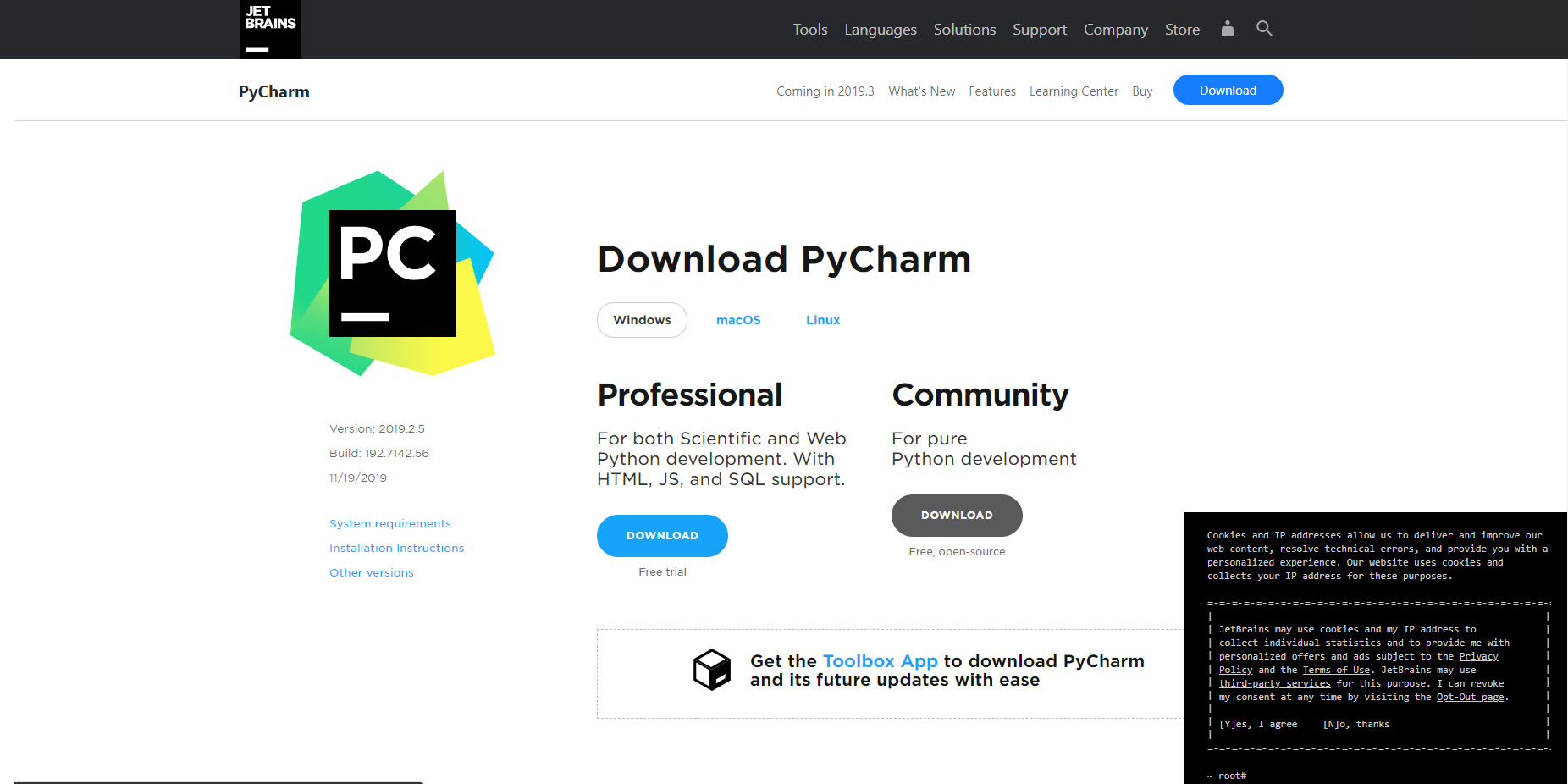The width and height of the screenshot is (1568, 784).
Task: Click the 11/19/2019 release date
Action: [358, 478]
